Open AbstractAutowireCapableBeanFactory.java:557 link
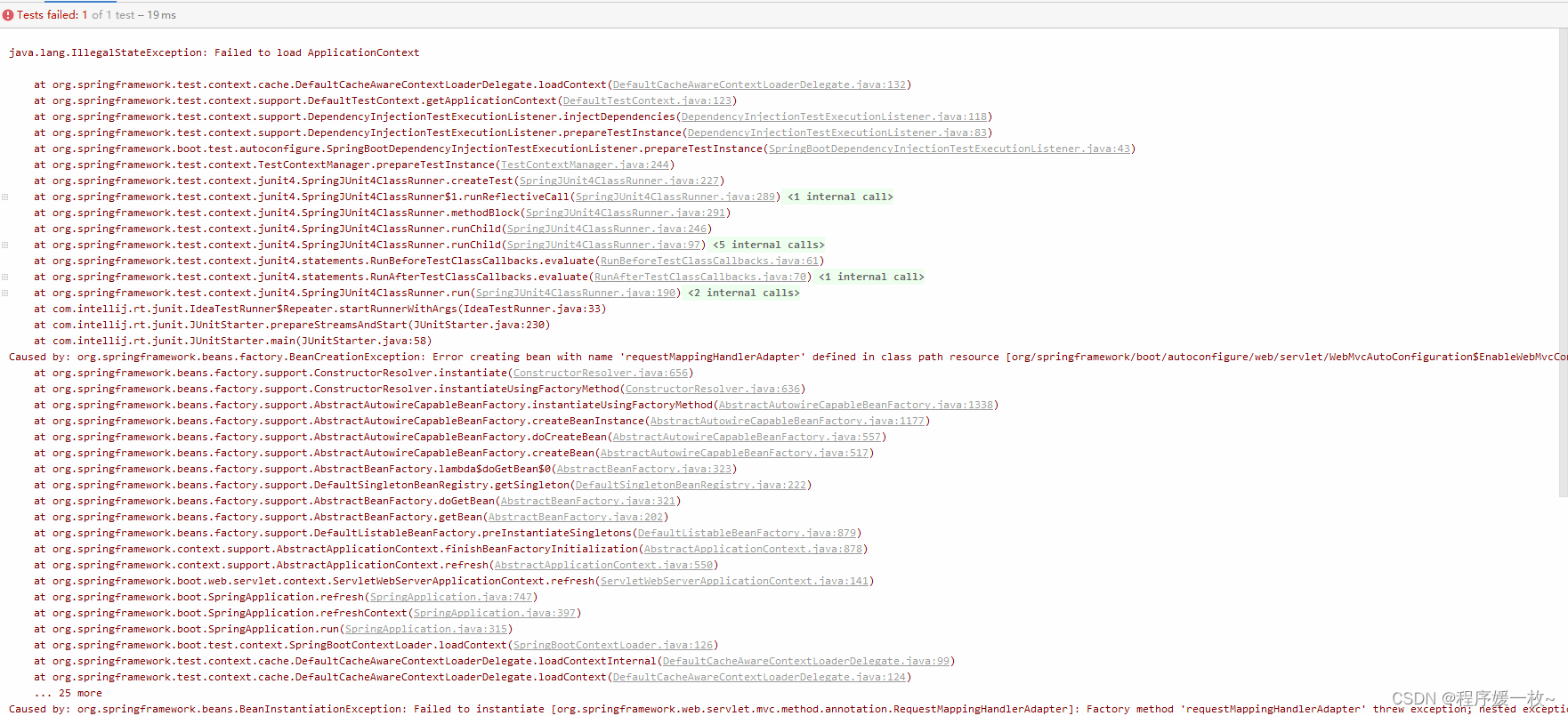The image size is (1568, 716). click(747, 437)
